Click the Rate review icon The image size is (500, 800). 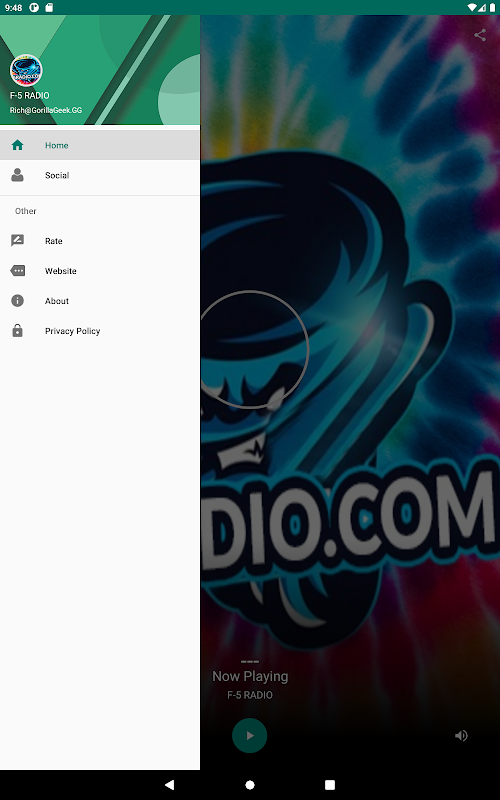(x=17, y=241)
